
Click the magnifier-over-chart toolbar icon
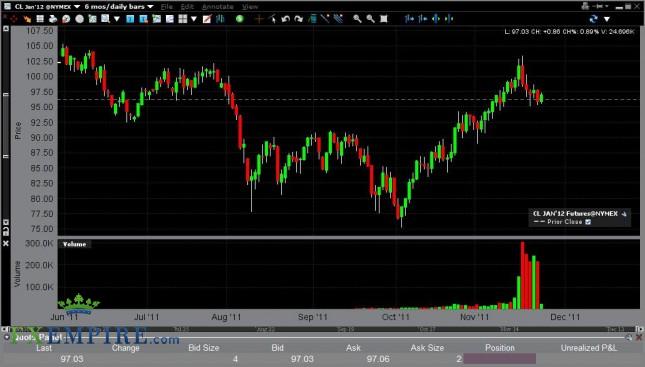(x=106, y=19)
